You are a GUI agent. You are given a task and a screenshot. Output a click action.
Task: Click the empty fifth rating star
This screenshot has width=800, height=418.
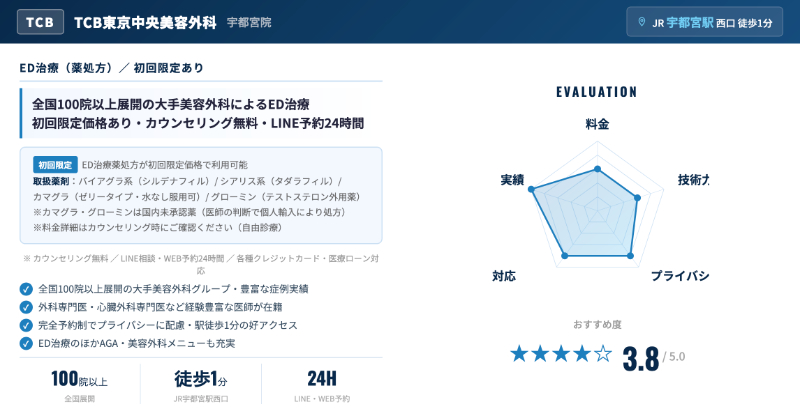(x=603, y=353)
